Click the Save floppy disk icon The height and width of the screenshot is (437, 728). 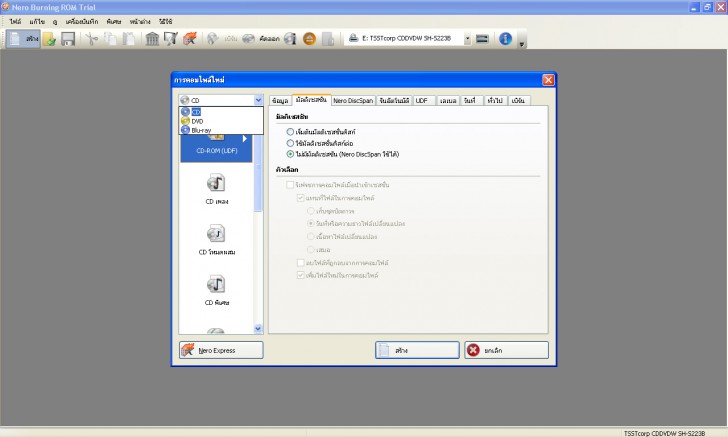click(x=68, y=39)
